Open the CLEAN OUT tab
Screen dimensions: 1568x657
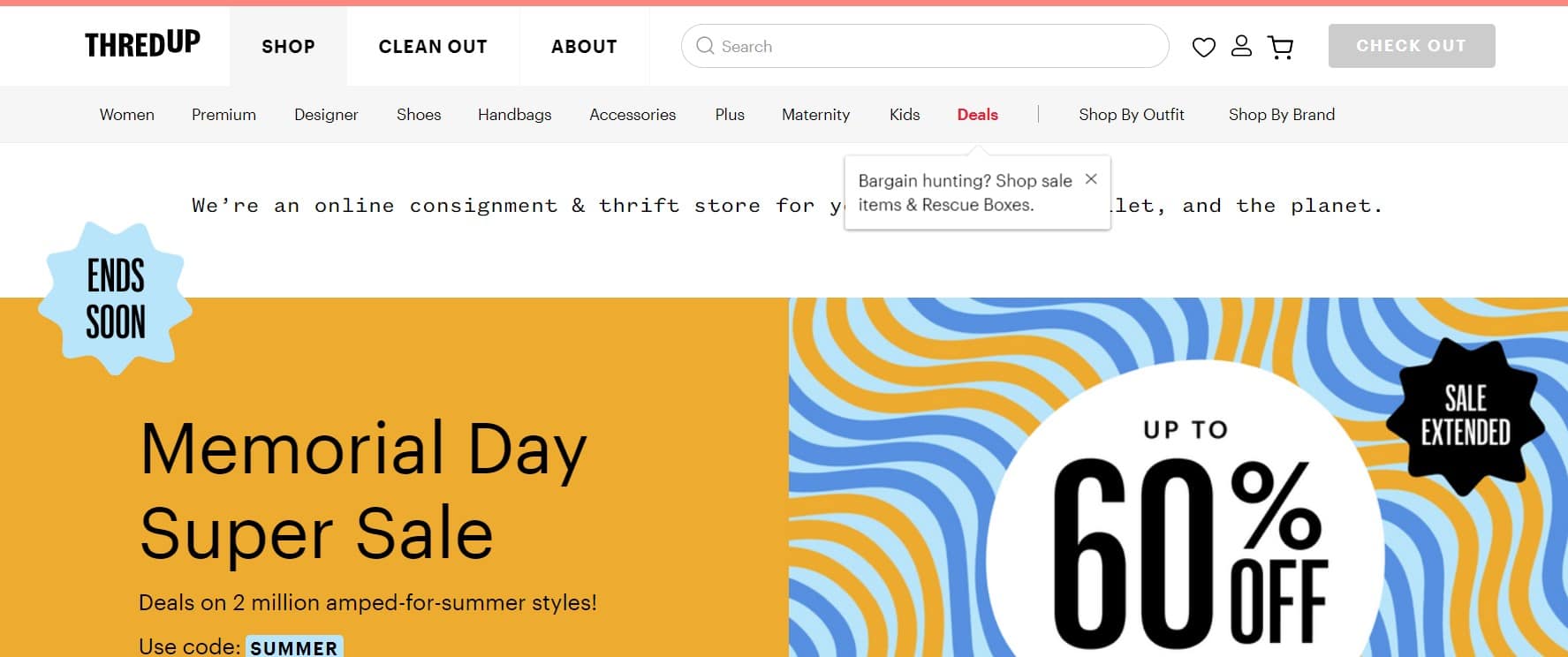pos(433,46)
